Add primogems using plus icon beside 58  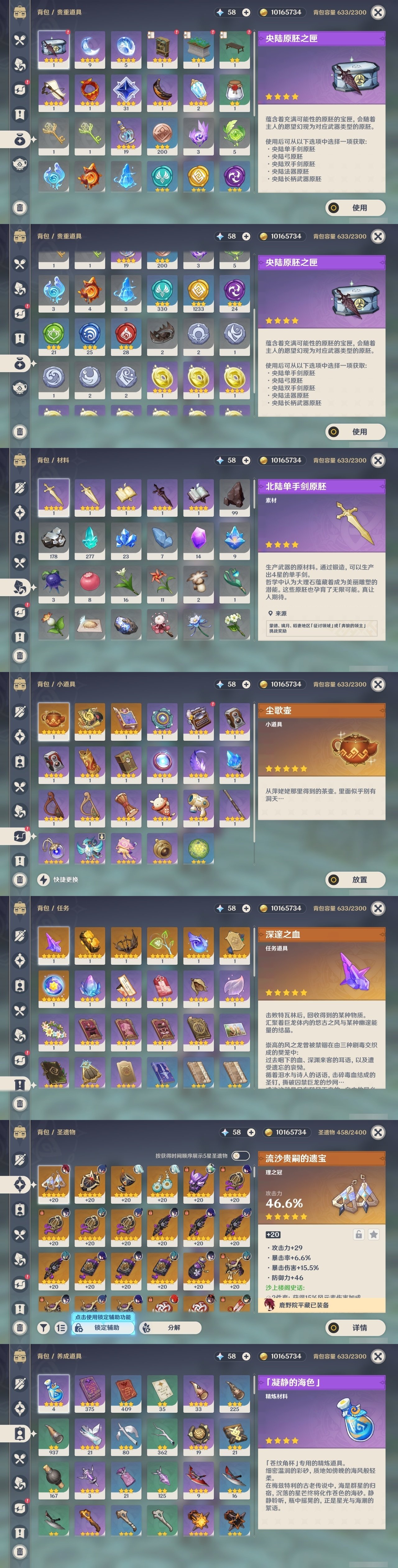pyautogui.click(x=246, y=12)
